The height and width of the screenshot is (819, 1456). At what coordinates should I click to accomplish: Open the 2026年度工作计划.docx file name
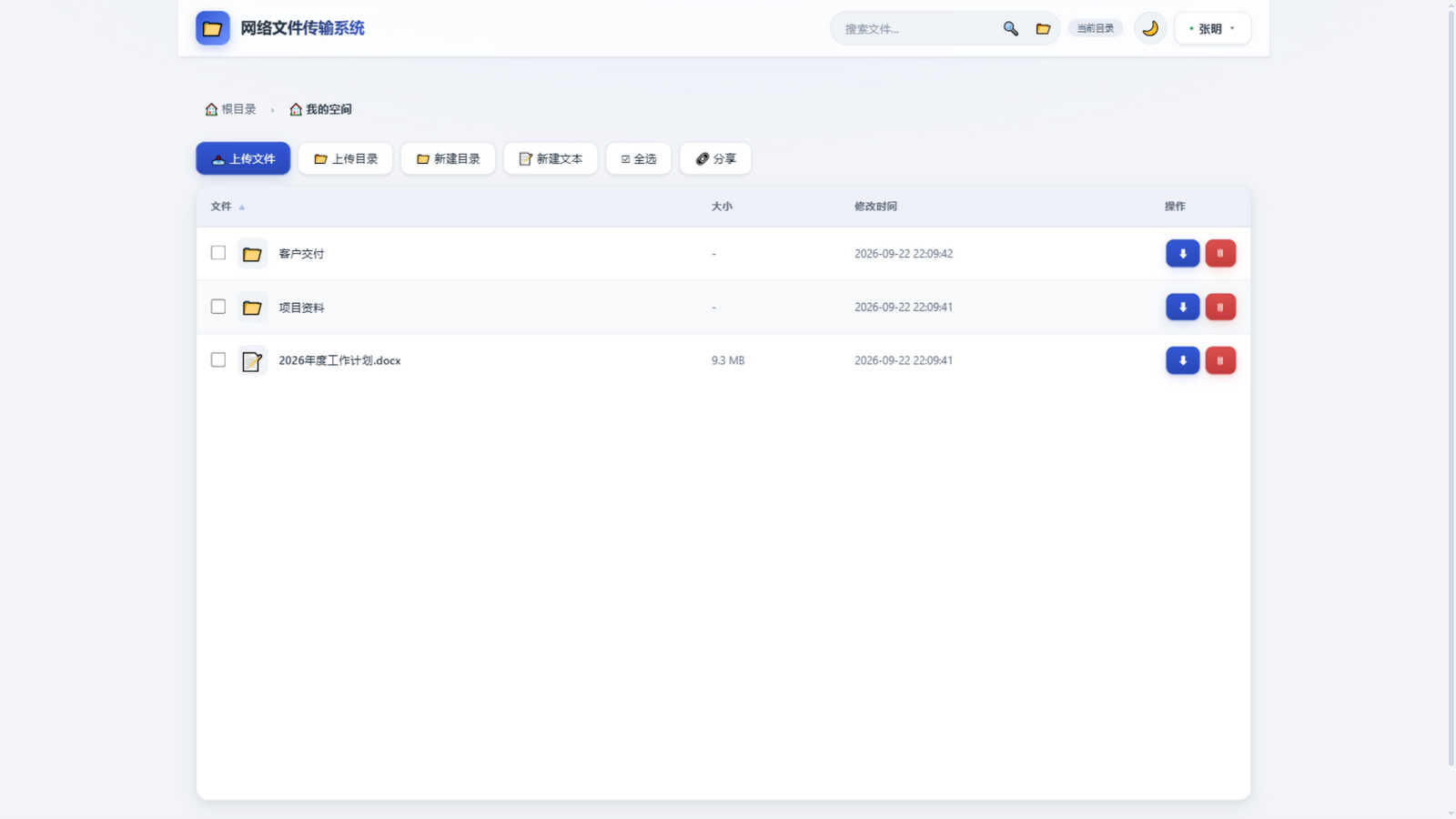[339, 360]
